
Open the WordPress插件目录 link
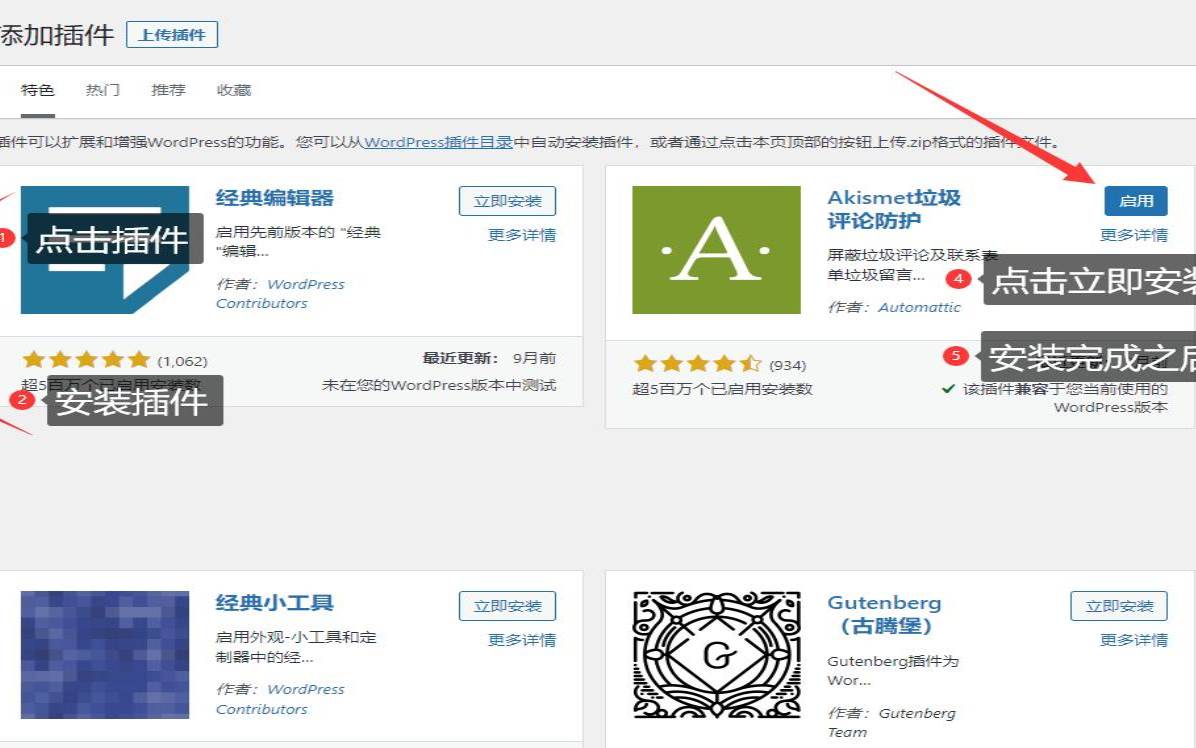tap(439, 143)
